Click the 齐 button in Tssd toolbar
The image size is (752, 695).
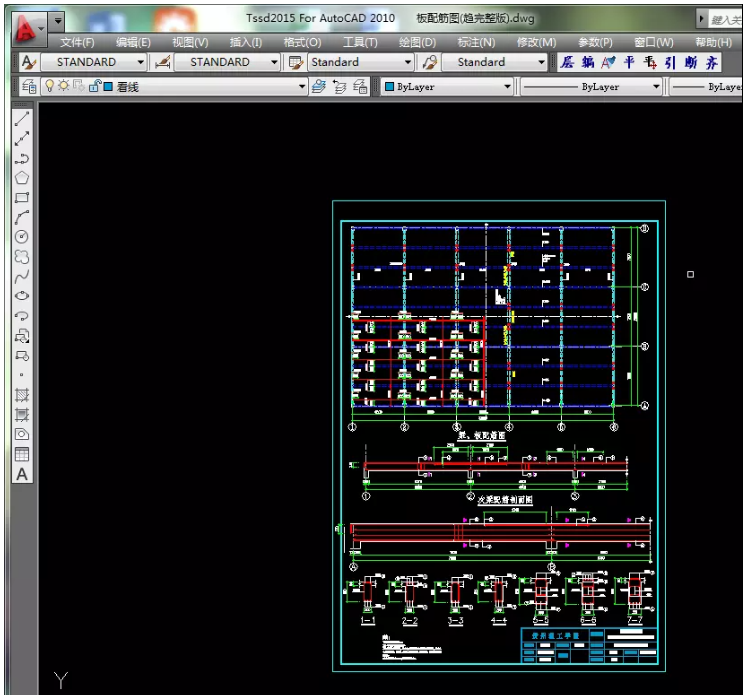pyautogui.click(x=711, y=62)
